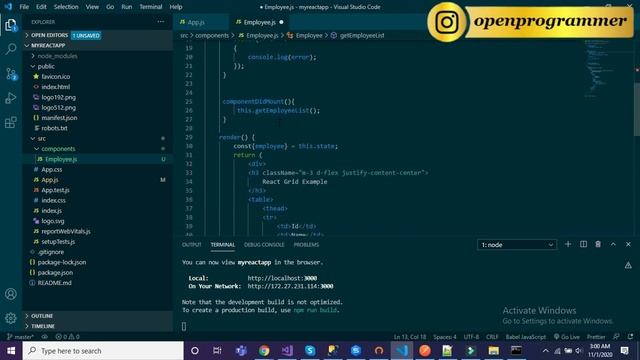Split the terminal panel
Screen dimensions: 640x360
click(x=583, y=244)
